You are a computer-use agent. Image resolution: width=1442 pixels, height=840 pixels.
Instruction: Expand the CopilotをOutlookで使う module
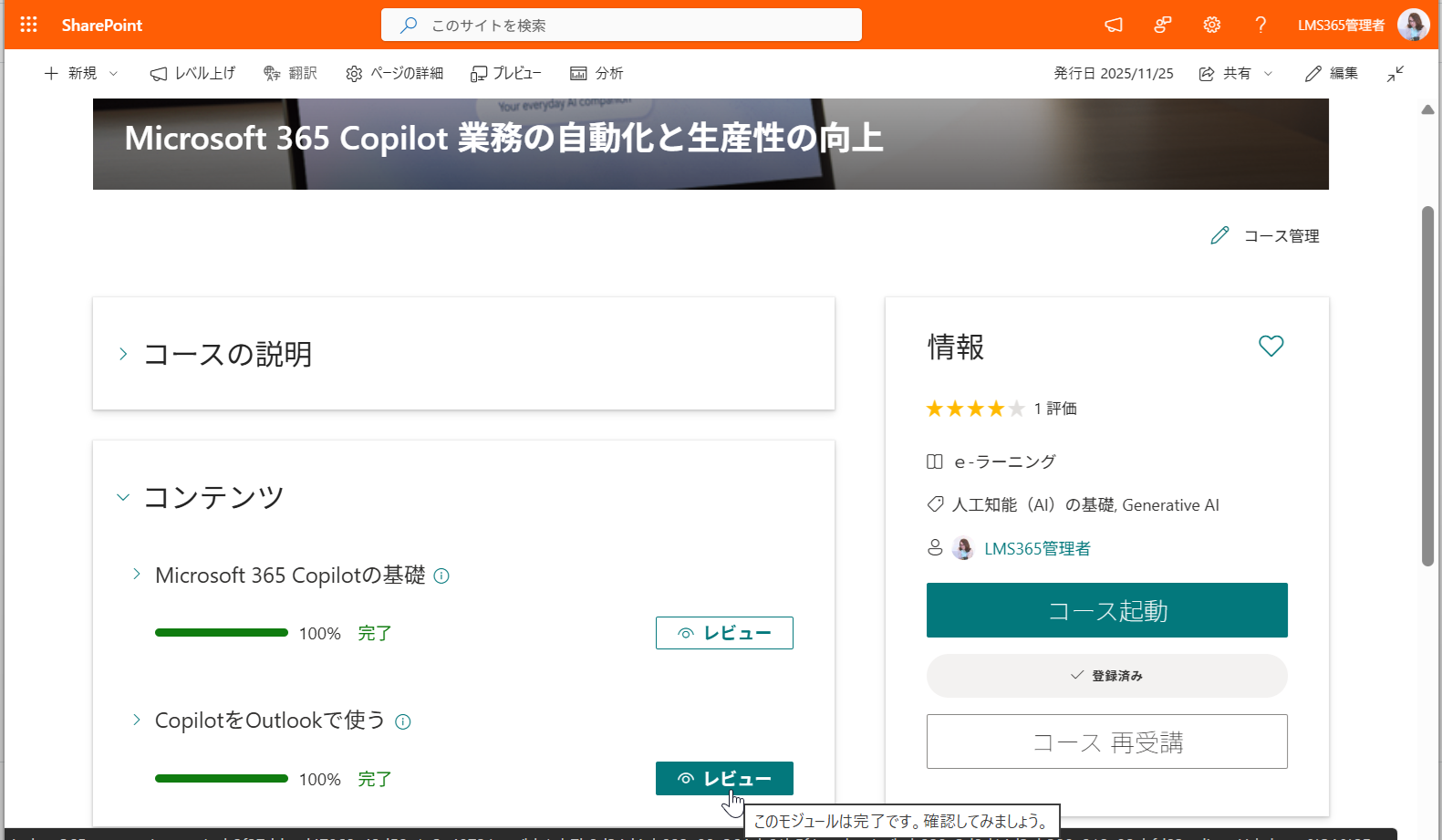pyautogui.click(x=137, y=720)
